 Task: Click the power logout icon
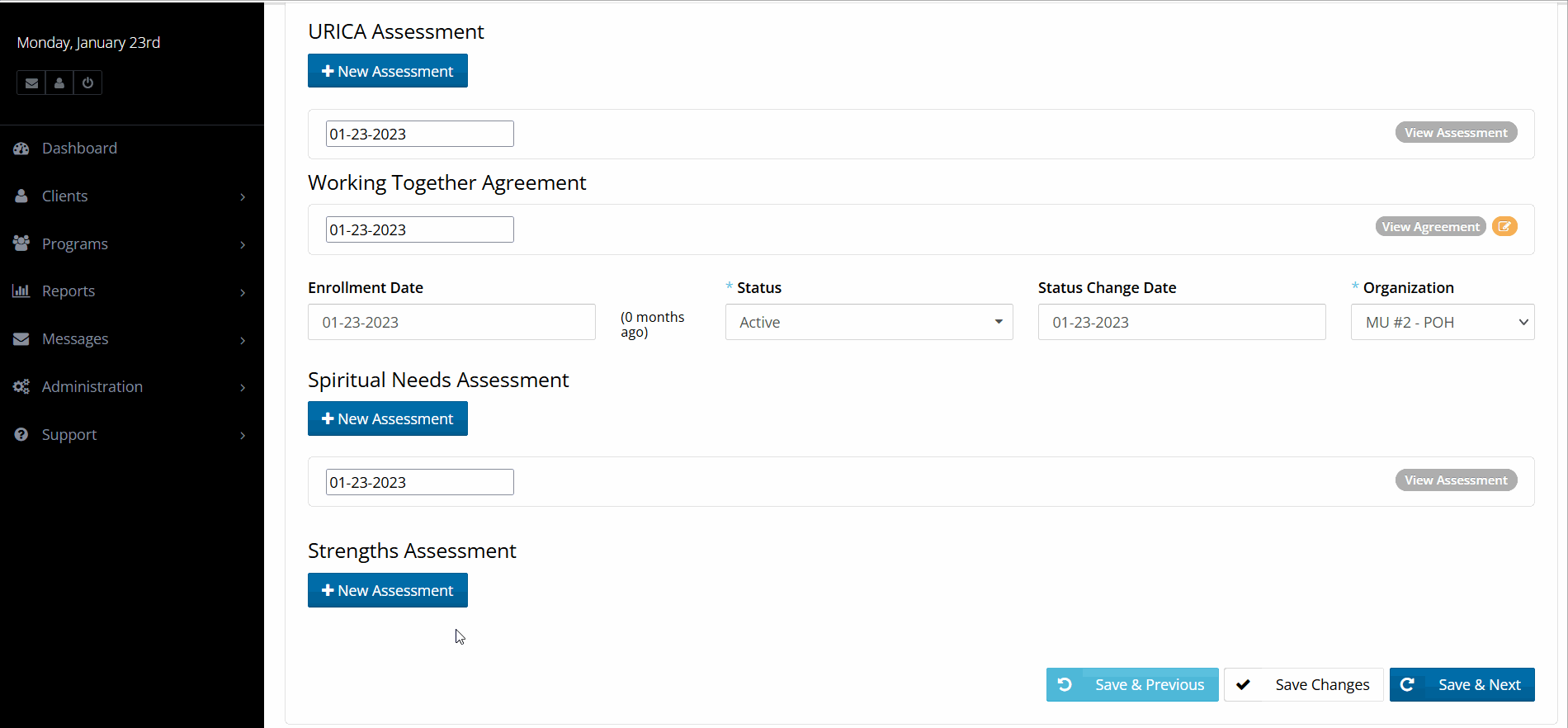87,83
